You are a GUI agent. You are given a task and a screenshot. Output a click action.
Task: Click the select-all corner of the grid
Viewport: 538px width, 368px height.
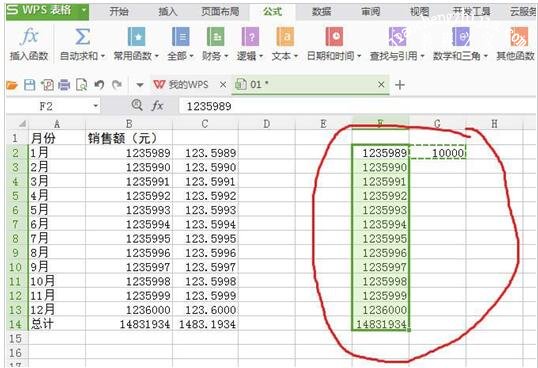22,123
